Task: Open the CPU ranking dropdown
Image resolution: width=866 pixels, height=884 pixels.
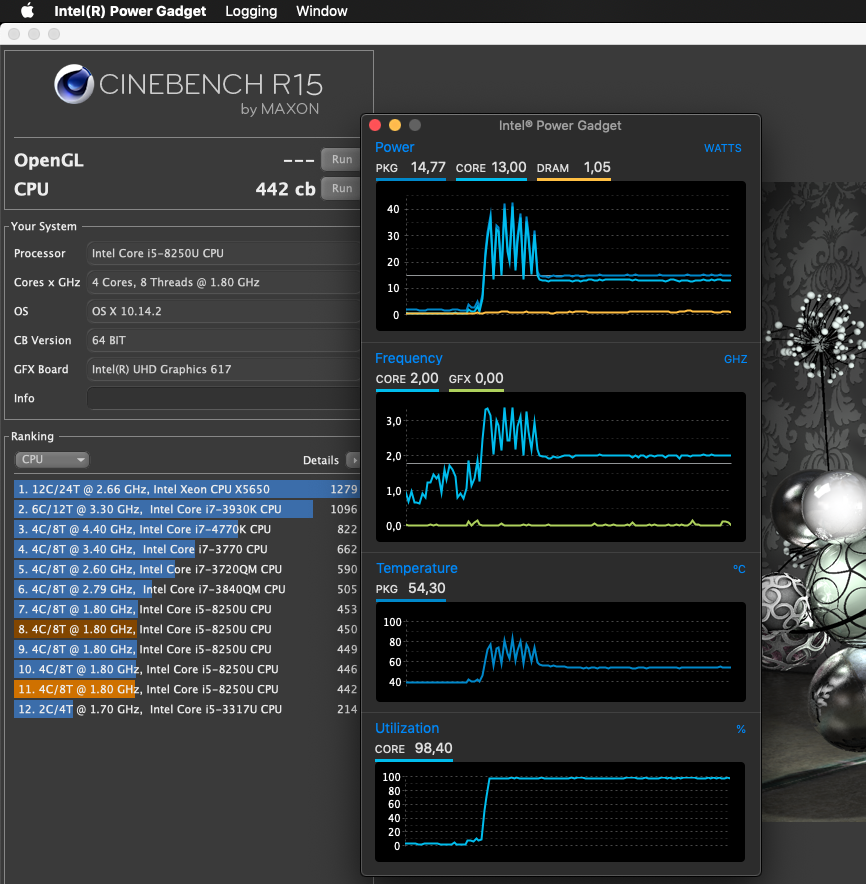Action: click(52, 459)
